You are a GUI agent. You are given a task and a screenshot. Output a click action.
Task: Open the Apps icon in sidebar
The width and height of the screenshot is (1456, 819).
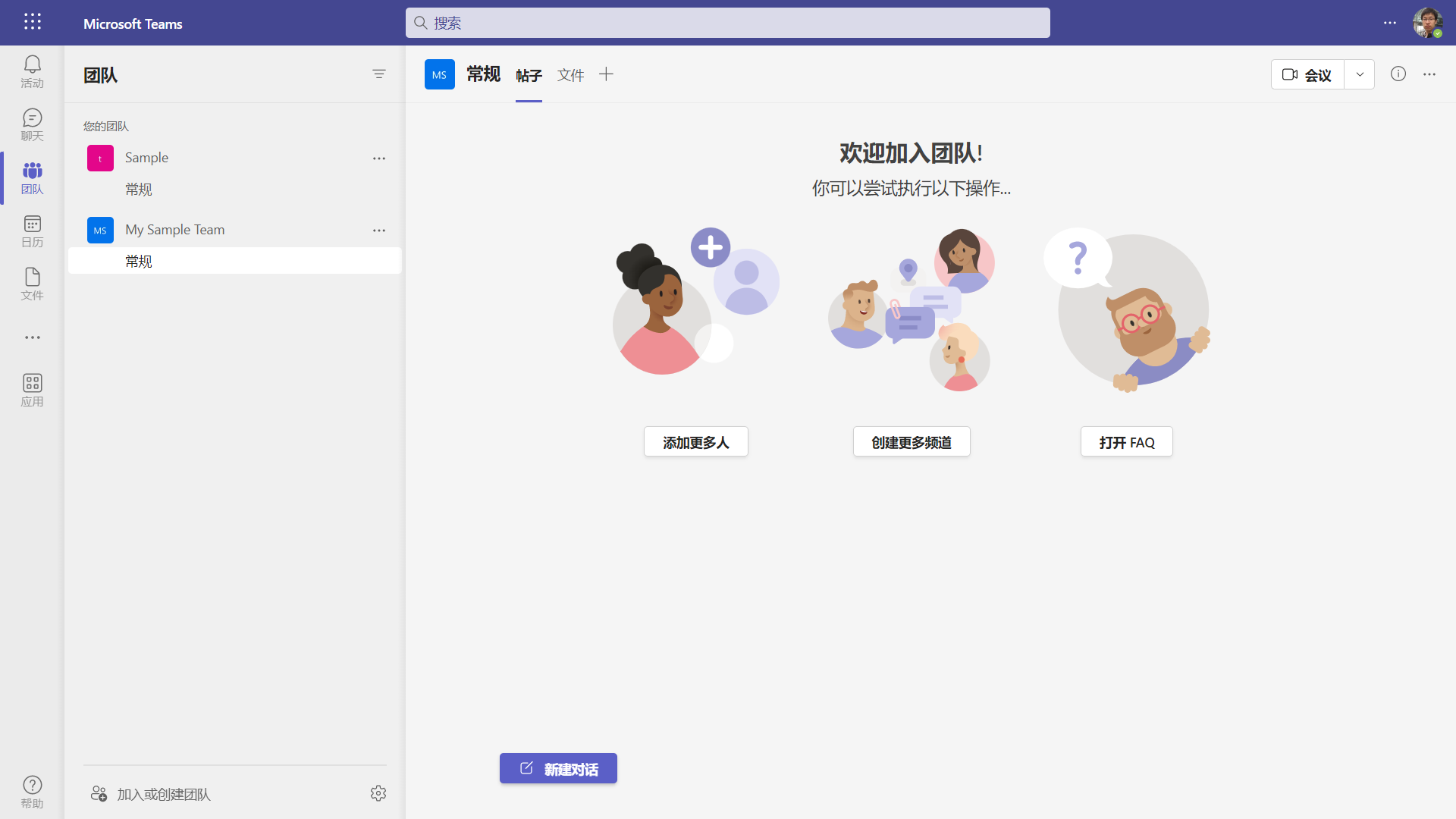pyautogui.click(x=32, y=390)
